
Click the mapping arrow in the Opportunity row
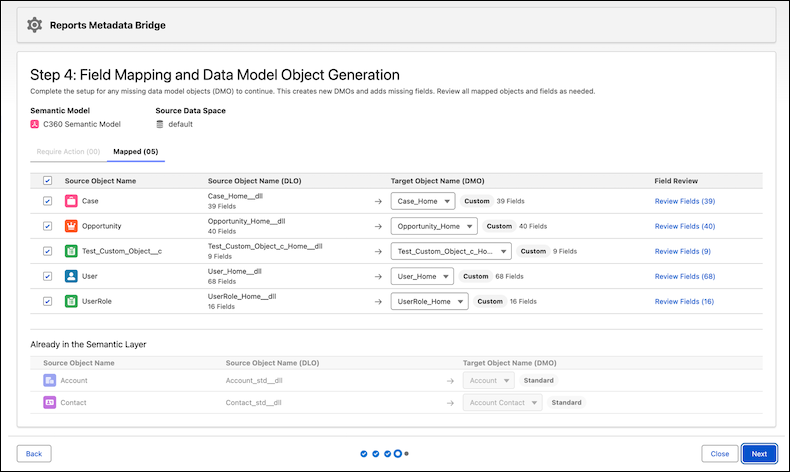point(378,227)
